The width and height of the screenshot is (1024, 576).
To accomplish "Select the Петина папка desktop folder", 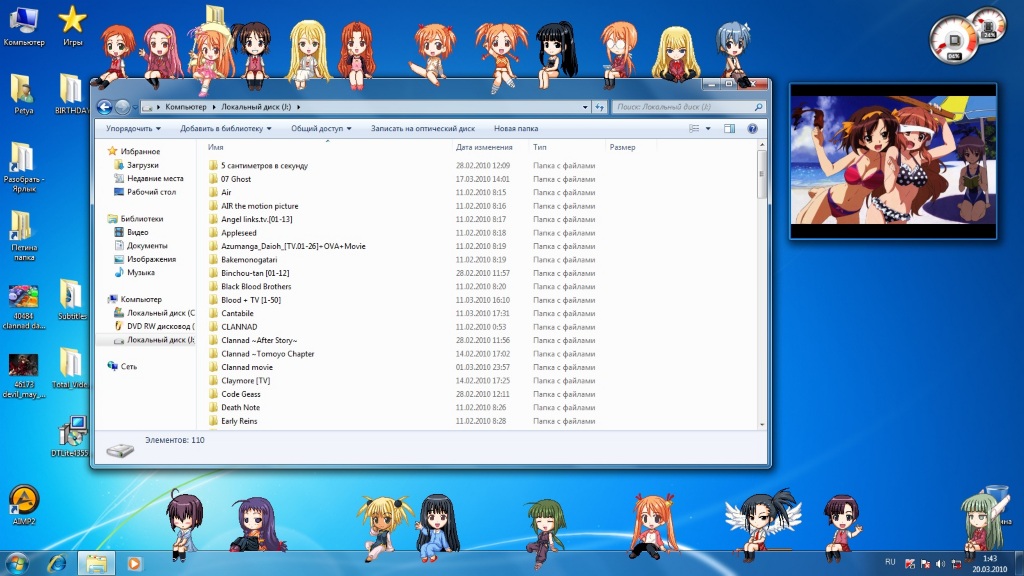I will tap(24, 236).
